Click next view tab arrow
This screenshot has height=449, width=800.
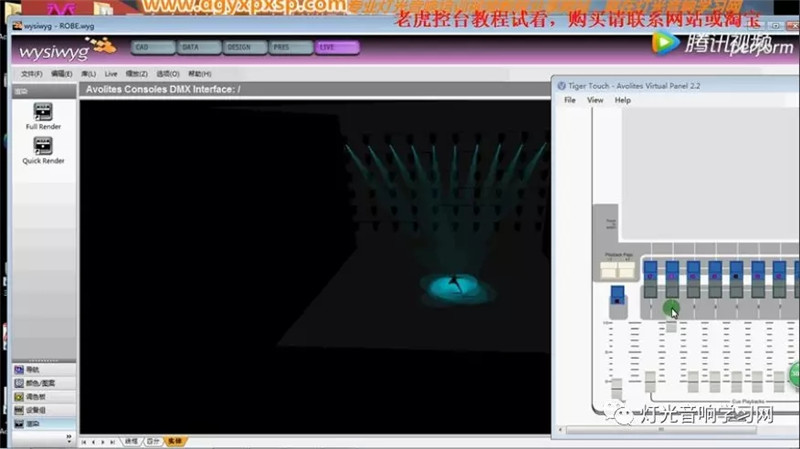click(103, 442)
